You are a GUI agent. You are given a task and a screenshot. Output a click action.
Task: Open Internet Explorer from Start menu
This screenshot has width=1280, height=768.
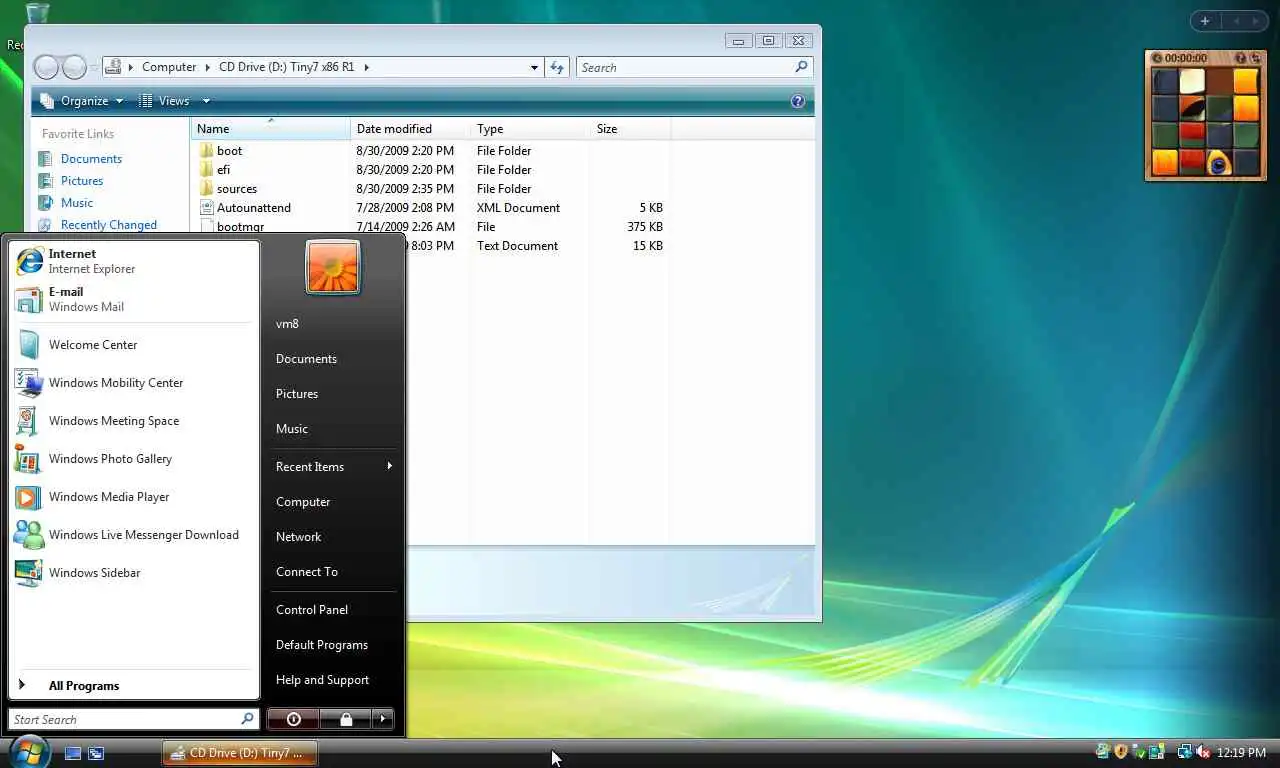coord(134,261)
